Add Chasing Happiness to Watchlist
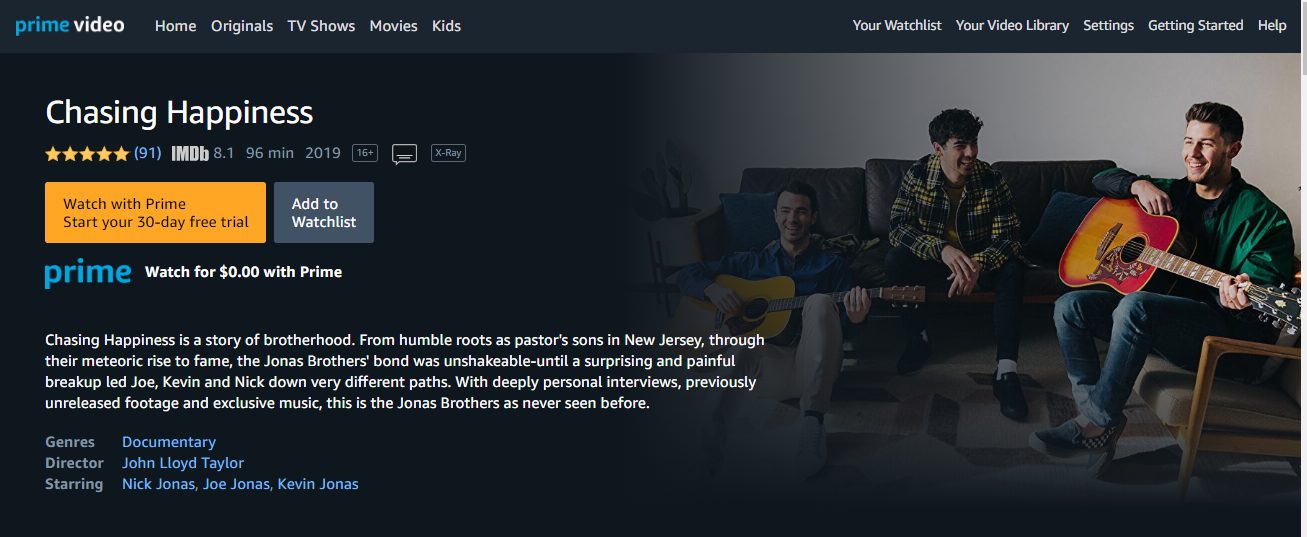This screenshot has height=537, width=1307. 324,212
